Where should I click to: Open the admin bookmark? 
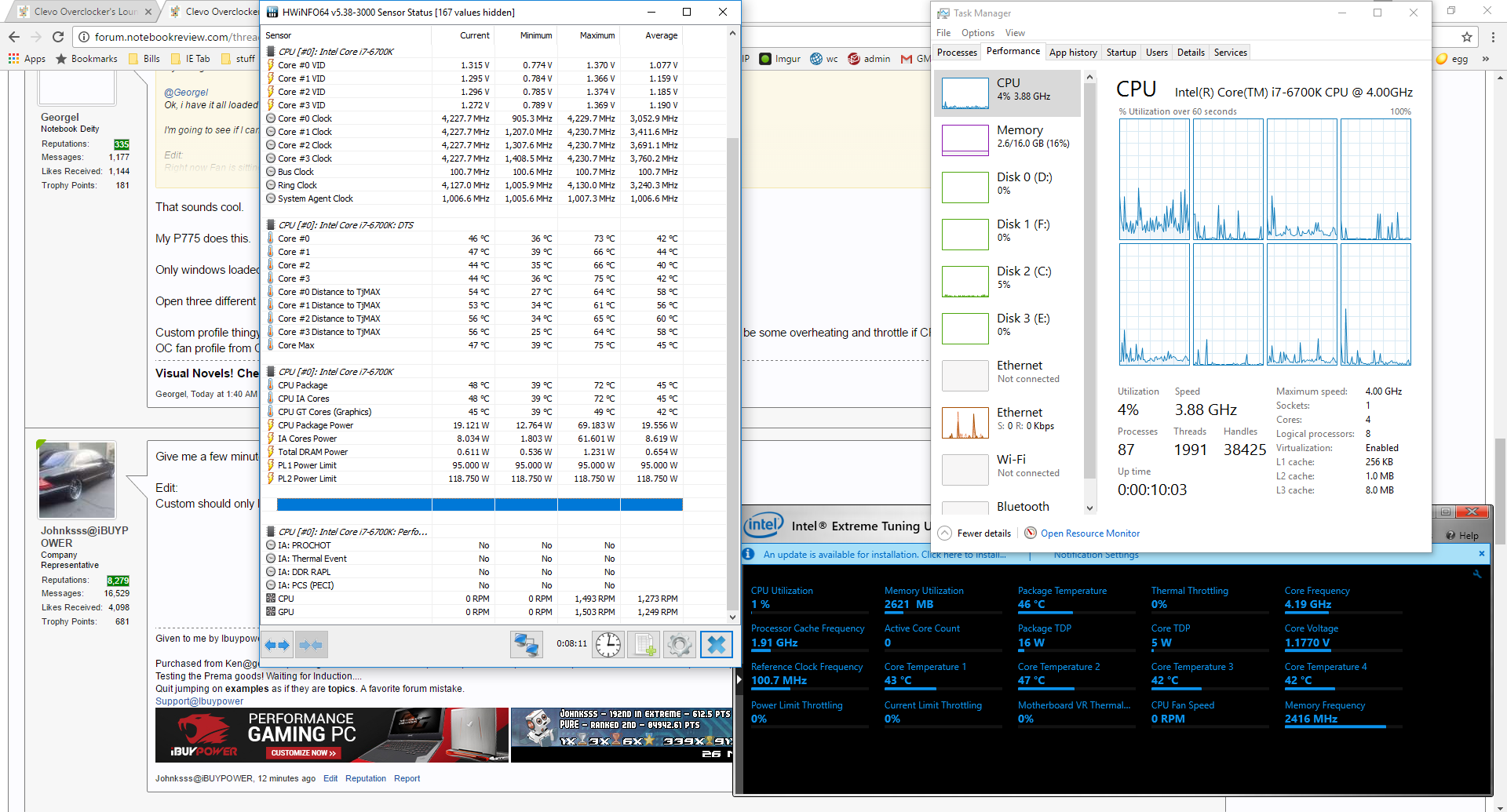coord(869,59)
